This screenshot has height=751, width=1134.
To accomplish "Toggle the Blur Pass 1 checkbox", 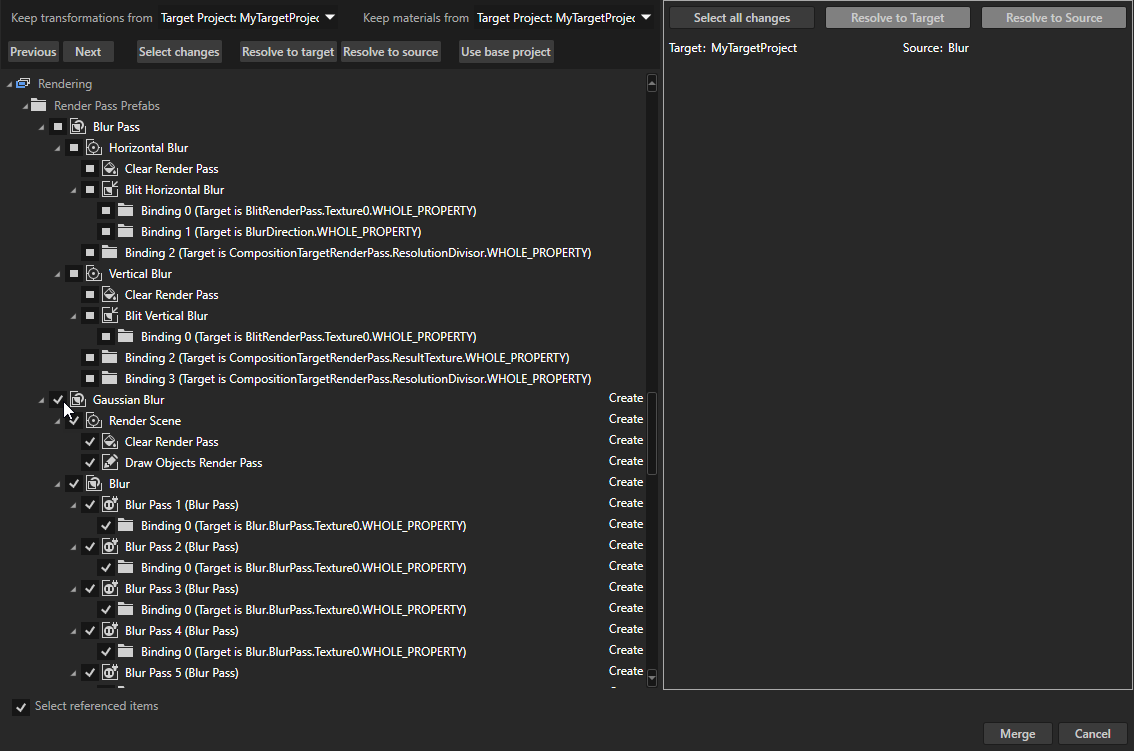I will pyautogui.click(x=89, y=504).
